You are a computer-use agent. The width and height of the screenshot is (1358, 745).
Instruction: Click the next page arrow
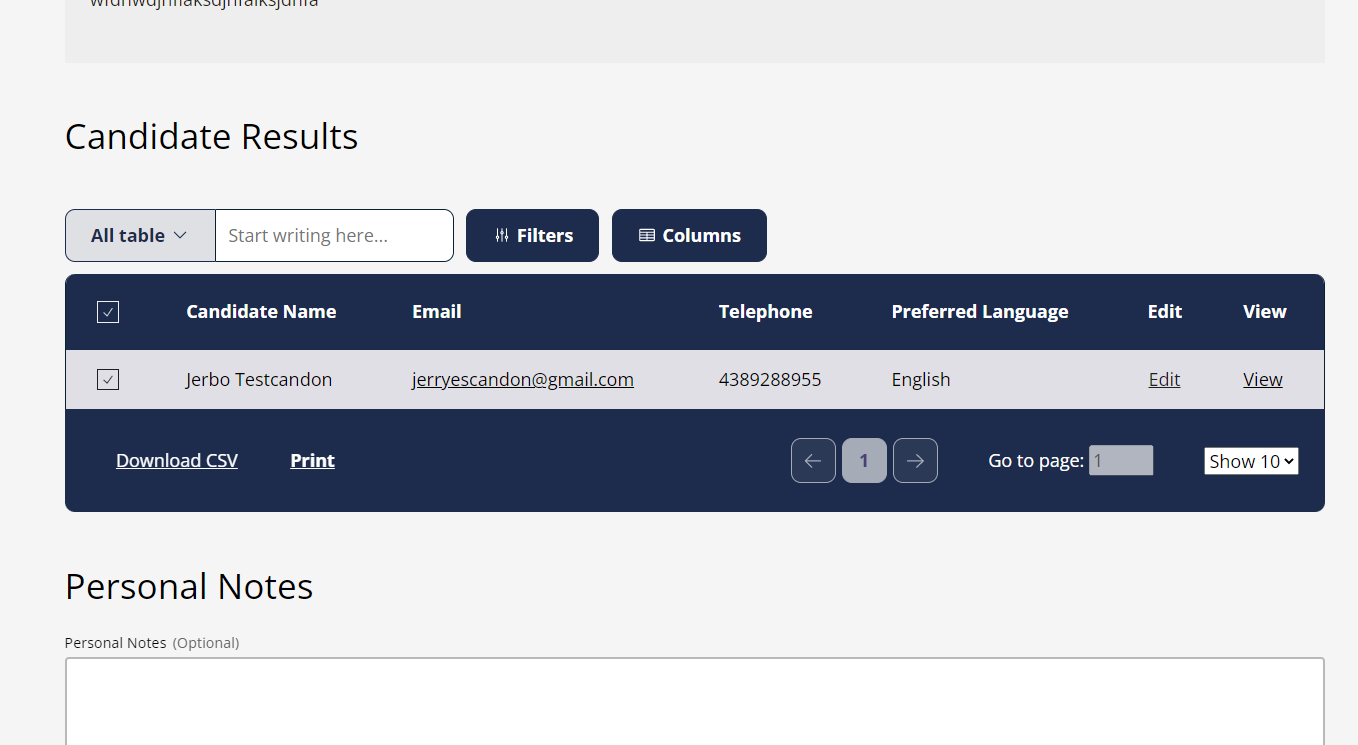point(915,460)
